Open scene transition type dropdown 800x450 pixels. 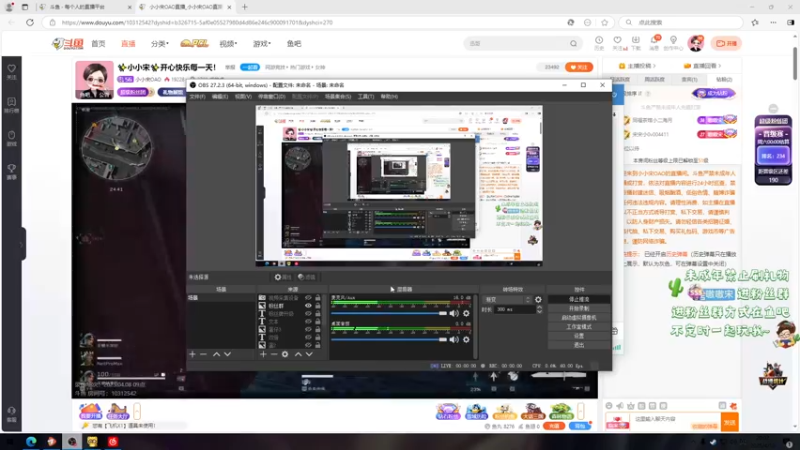click(x=507, y=299)
